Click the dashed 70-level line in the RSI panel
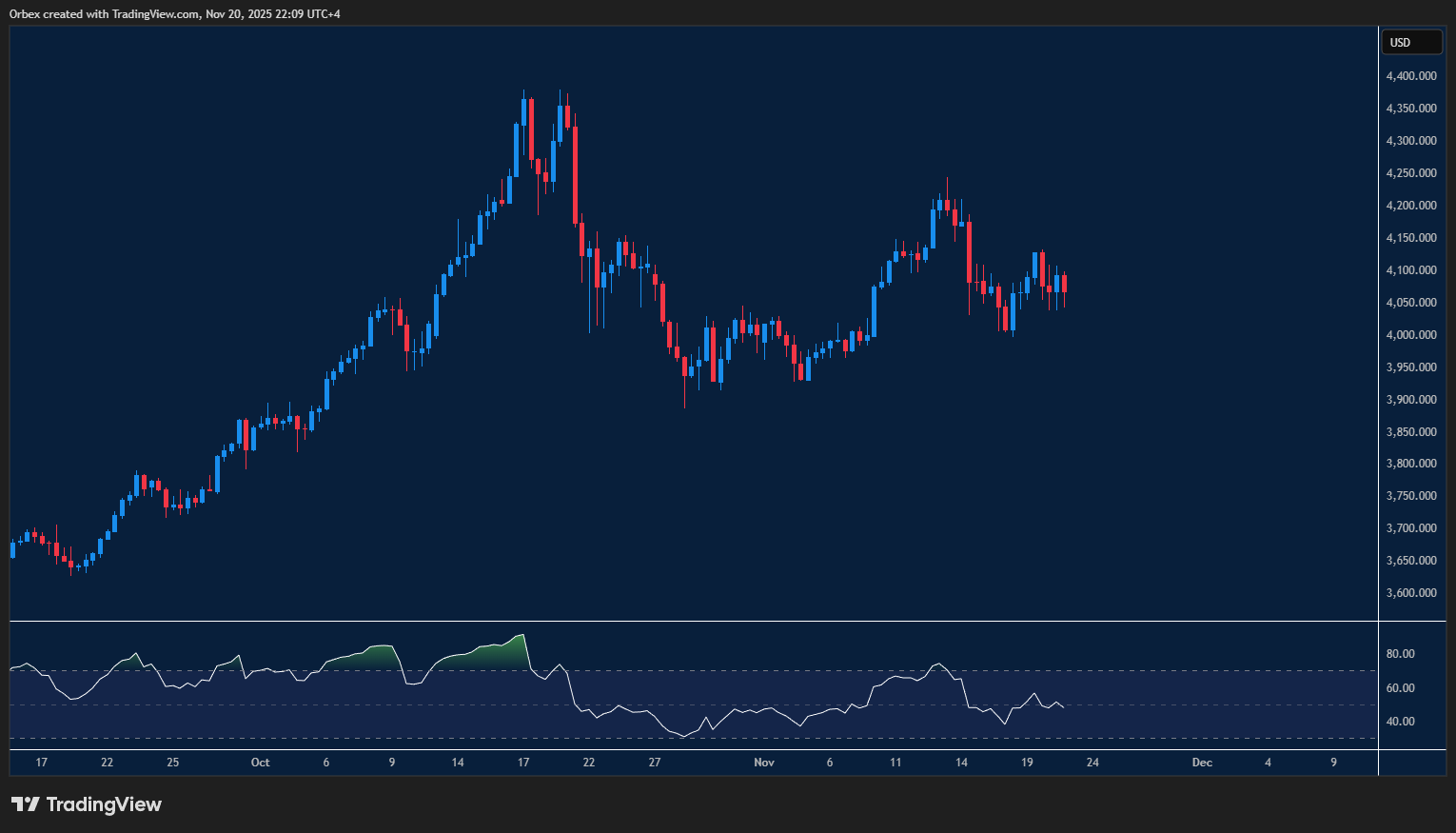 666,669
